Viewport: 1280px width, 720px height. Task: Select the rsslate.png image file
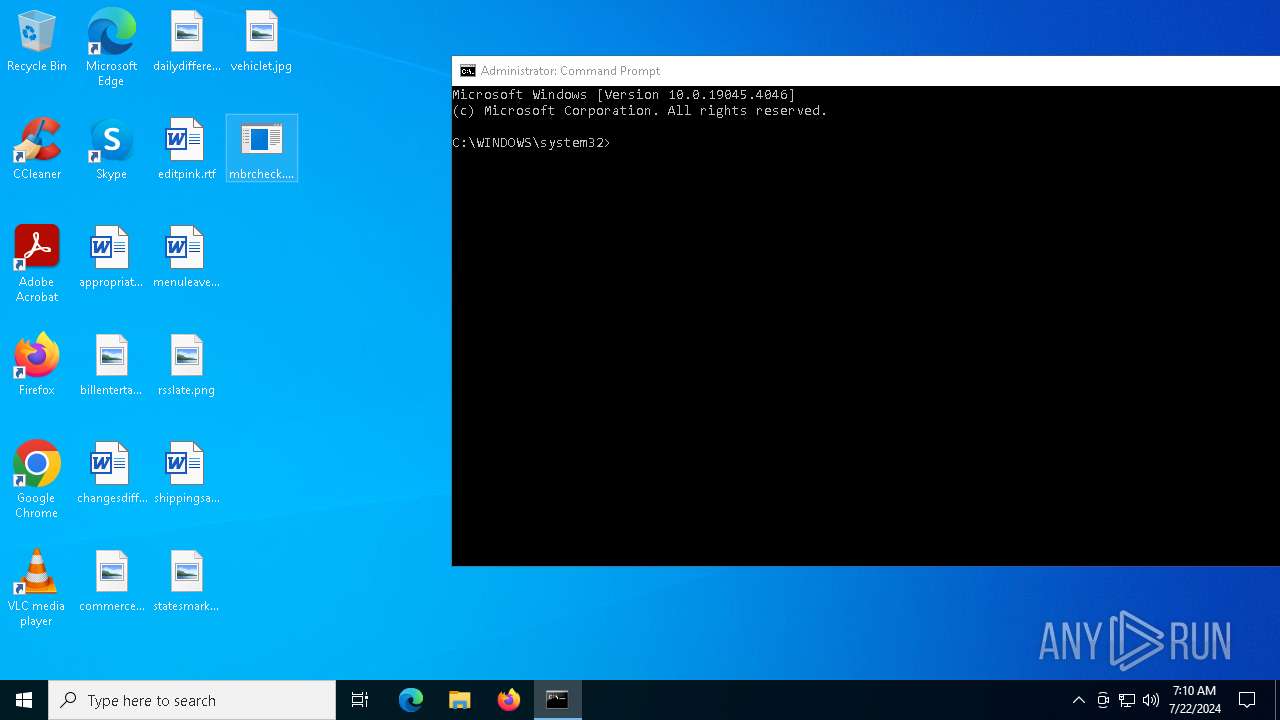(186, 366)
